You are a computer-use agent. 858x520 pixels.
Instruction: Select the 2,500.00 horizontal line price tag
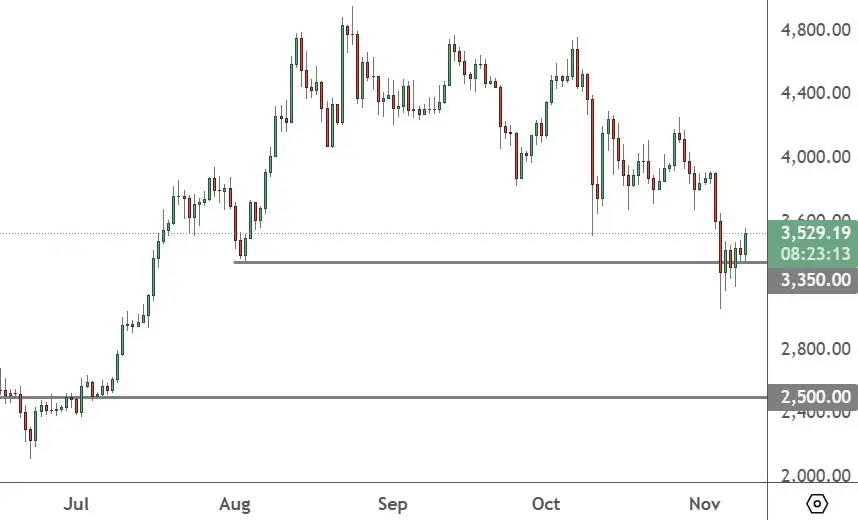click(x=811, y=398)
